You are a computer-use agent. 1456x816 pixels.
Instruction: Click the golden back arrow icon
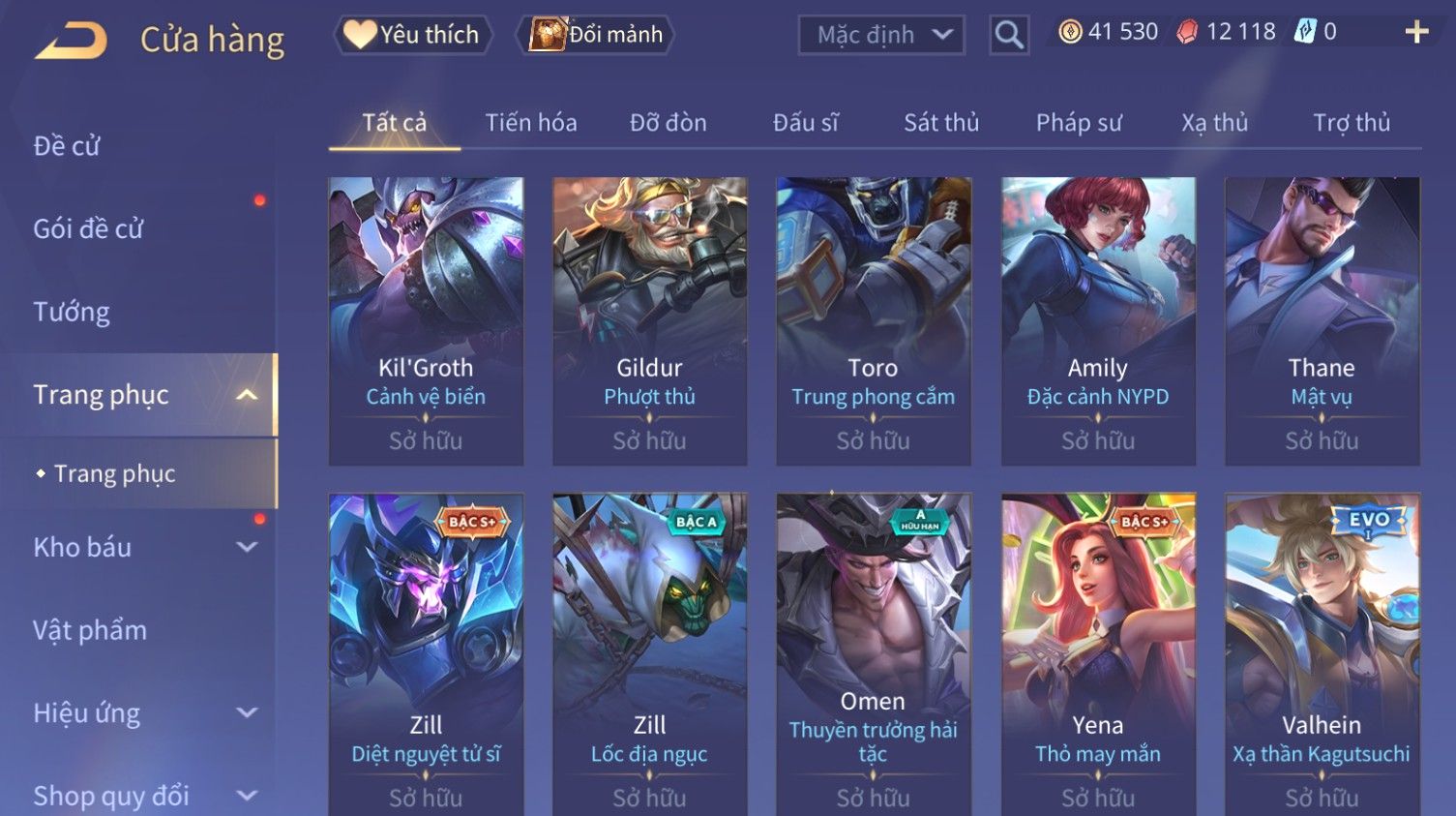[71, 41]
